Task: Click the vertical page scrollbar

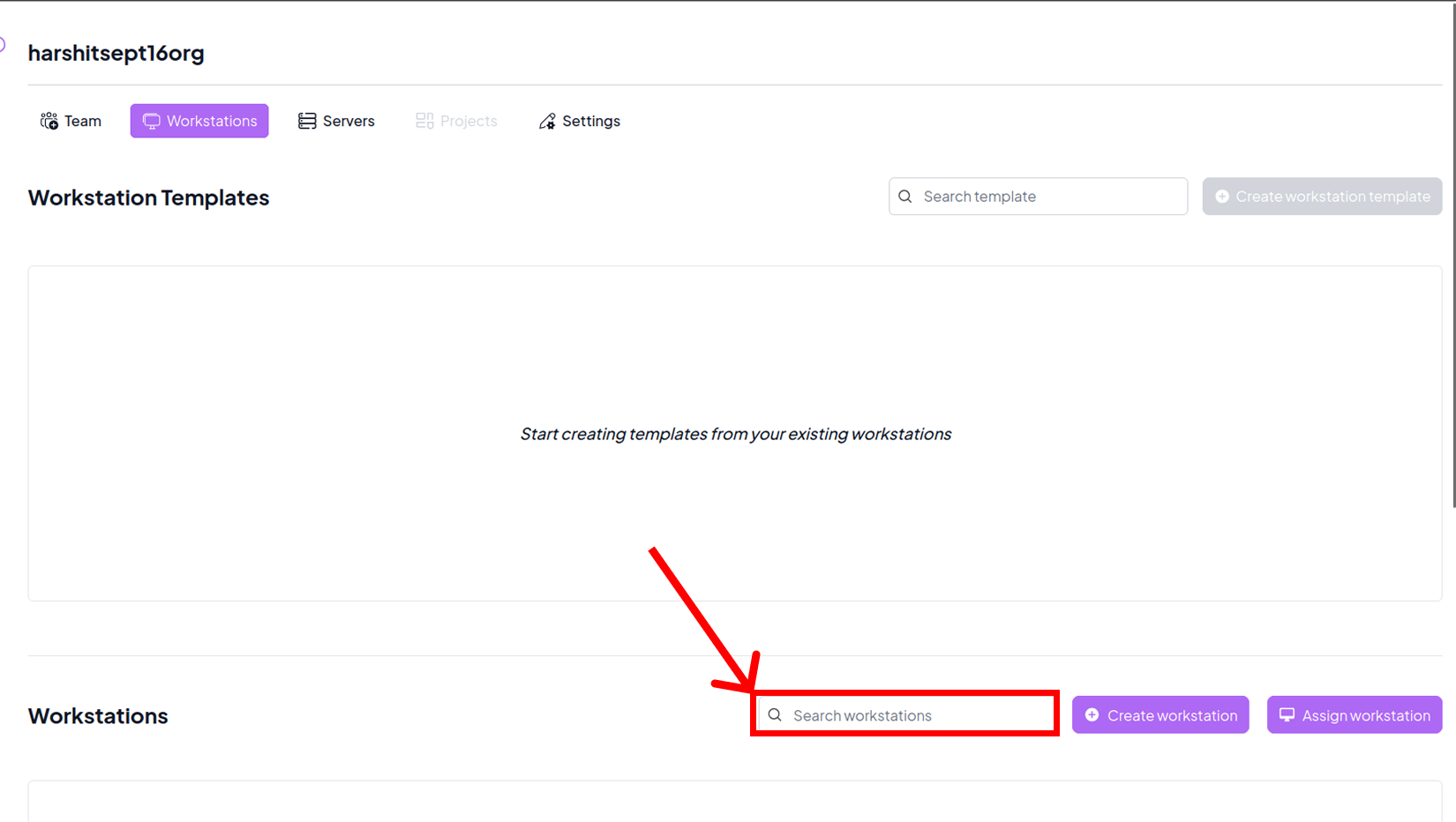Action: click(1453, 265)
